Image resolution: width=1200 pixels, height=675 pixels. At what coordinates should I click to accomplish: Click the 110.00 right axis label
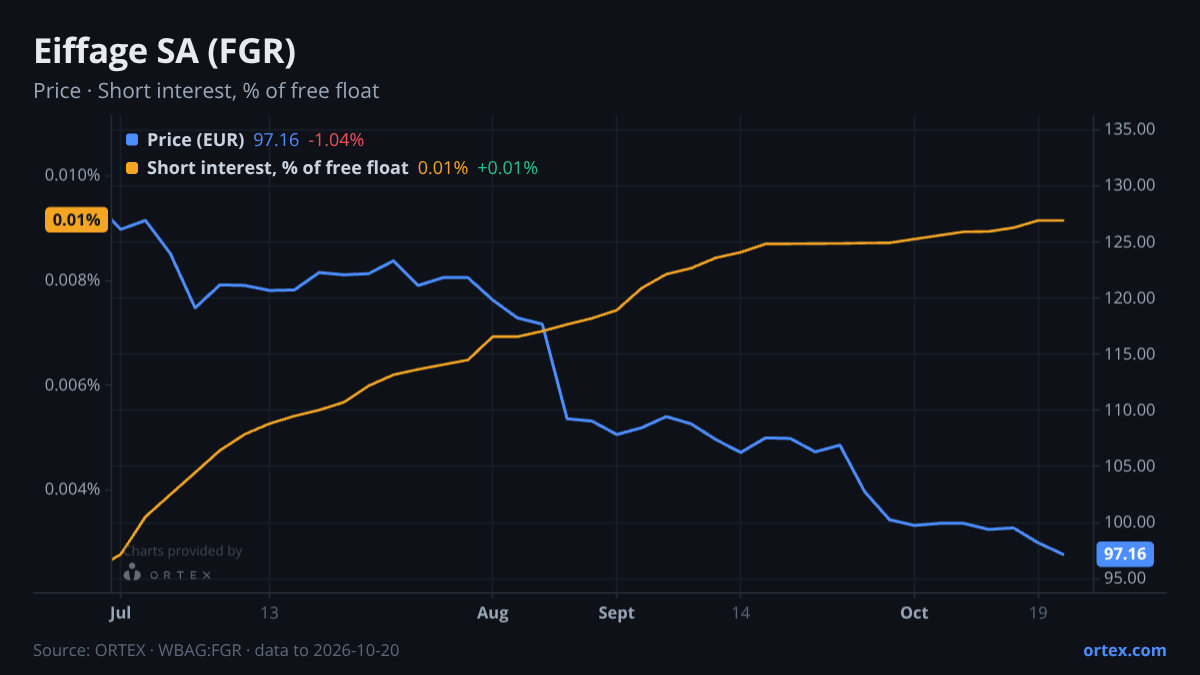click(x=1129, y=410)
